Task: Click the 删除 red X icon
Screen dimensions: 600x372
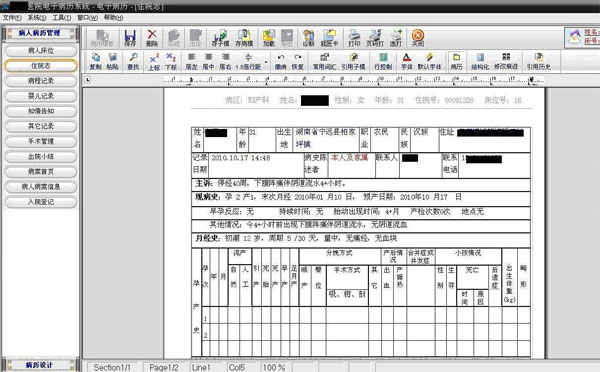Action: 152,38
